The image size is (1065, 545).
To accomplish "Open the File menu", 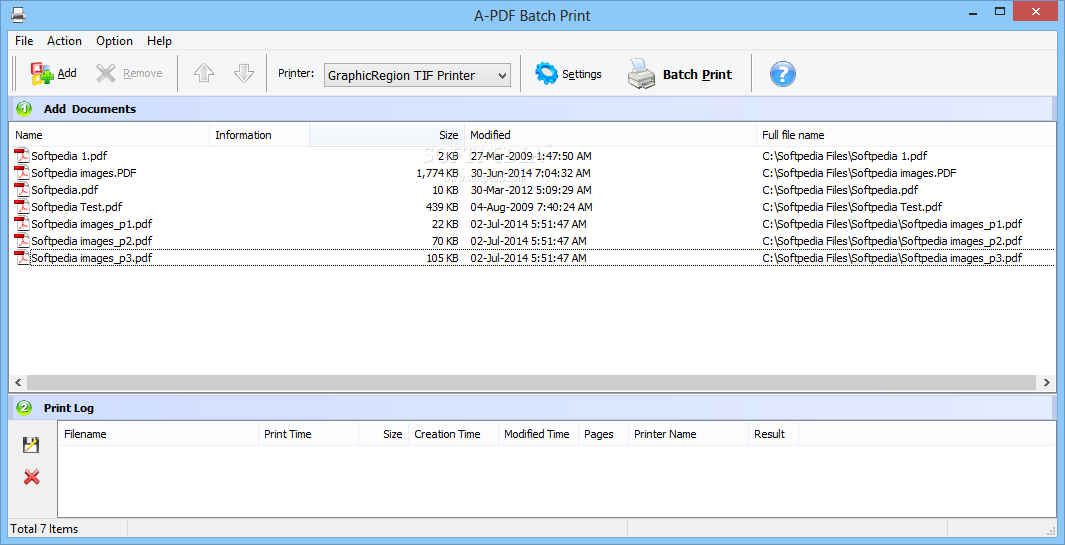I will click(x=24, y=41).
